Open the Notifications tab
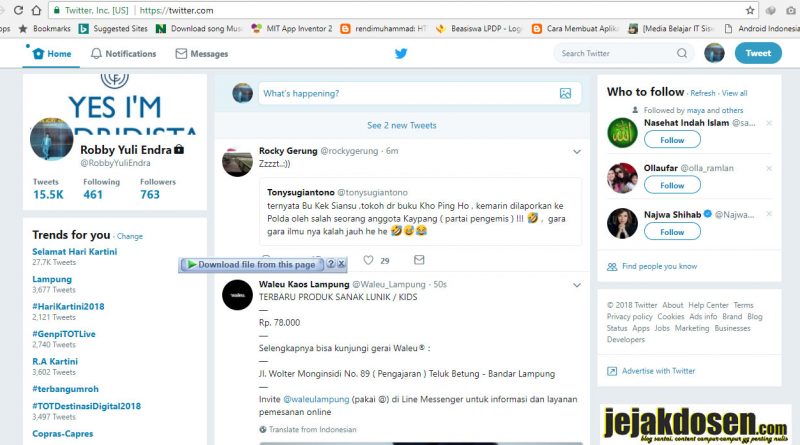The image size is (800, 445). click(x=123, y=54)
